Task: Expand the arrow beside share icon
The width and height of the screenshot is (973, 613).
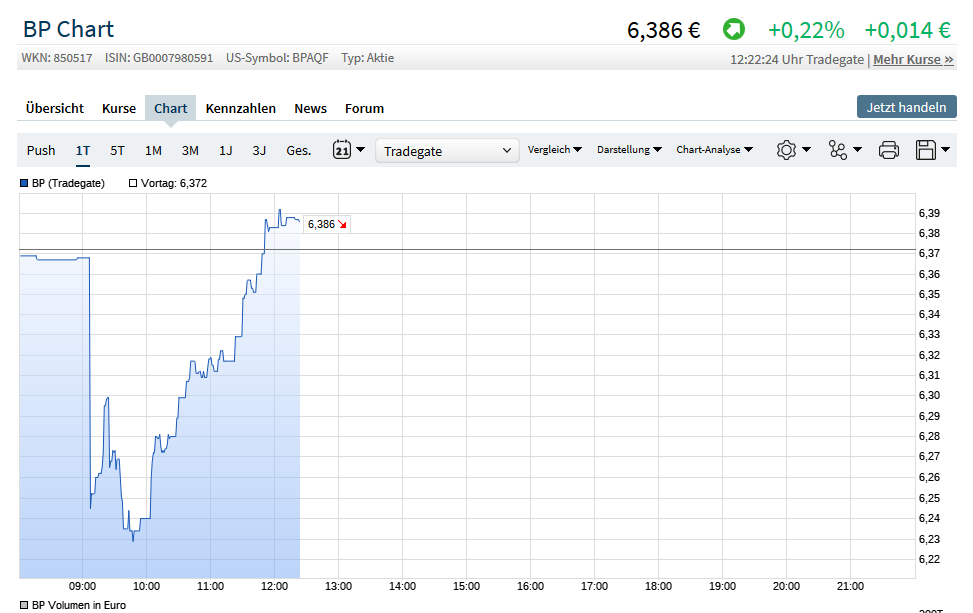Action: pyautogui.click(x=857, y=150)
